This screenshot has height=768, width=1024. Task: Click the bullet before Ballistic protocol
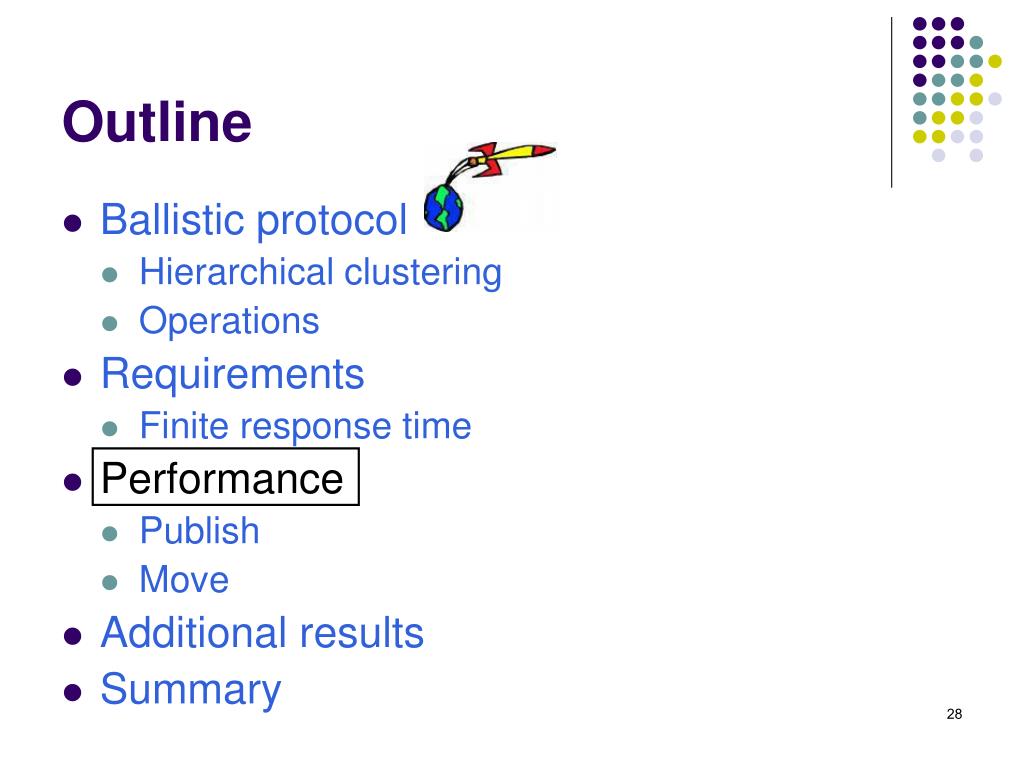(x=72, y=223)
